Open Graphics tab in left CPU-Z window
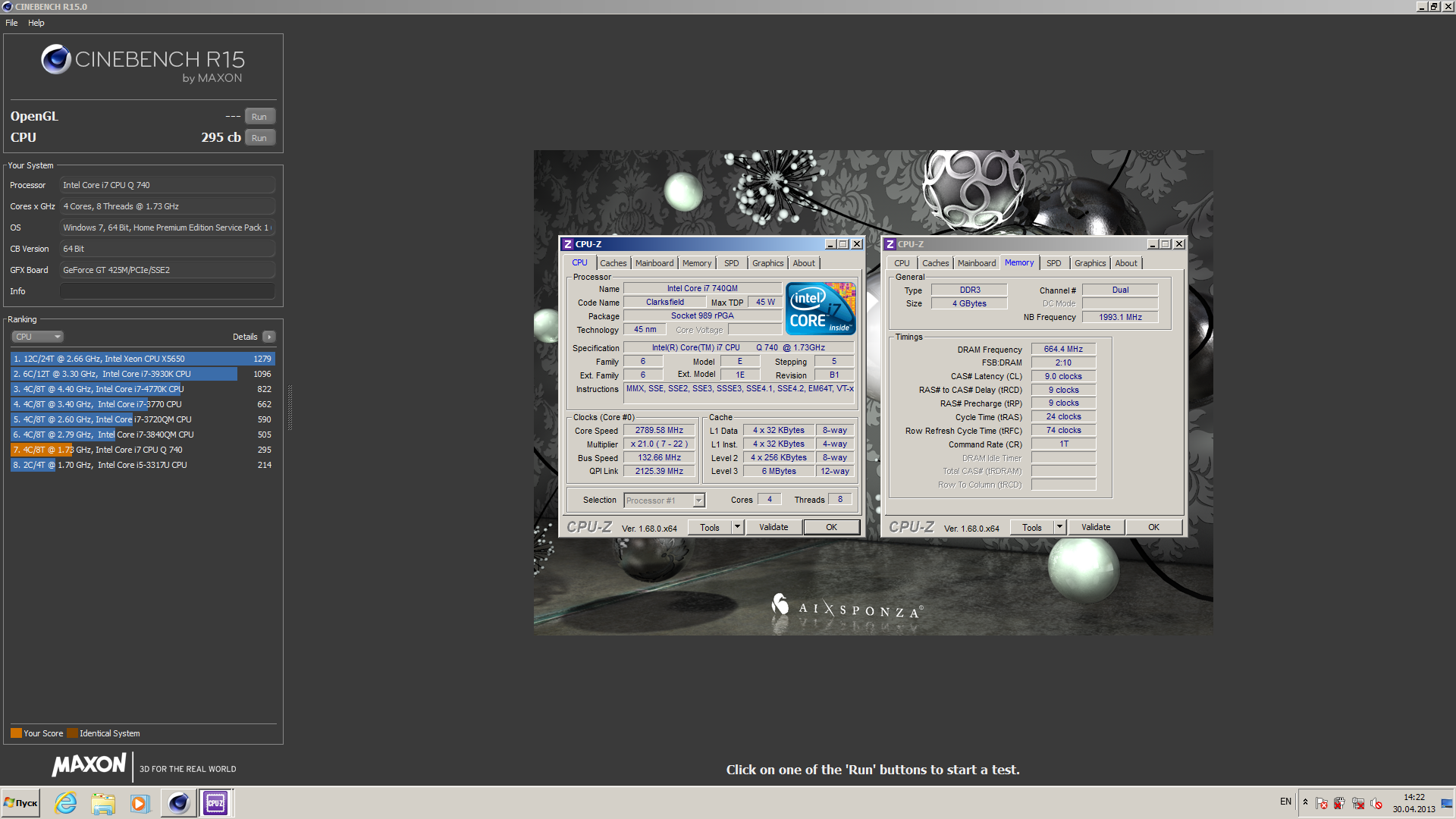Image resolution: width=1456 pixels, height=819 pixels. point(768,263)
